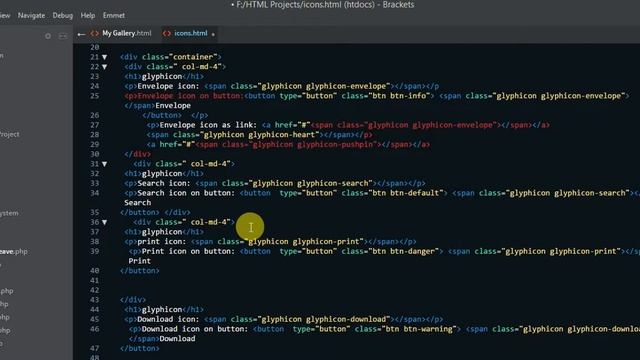The image size is (640, 360).
Task: Click the wrapped "Print" text below line 39
Action: 140,261
